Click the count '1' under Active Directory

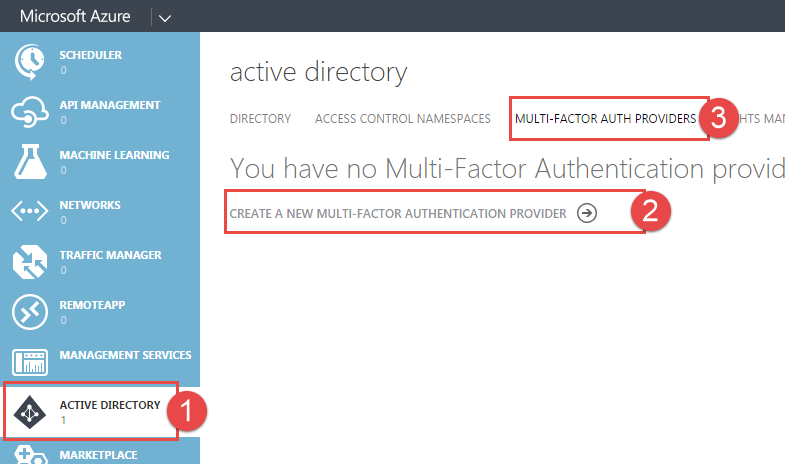tap(64, 420)
